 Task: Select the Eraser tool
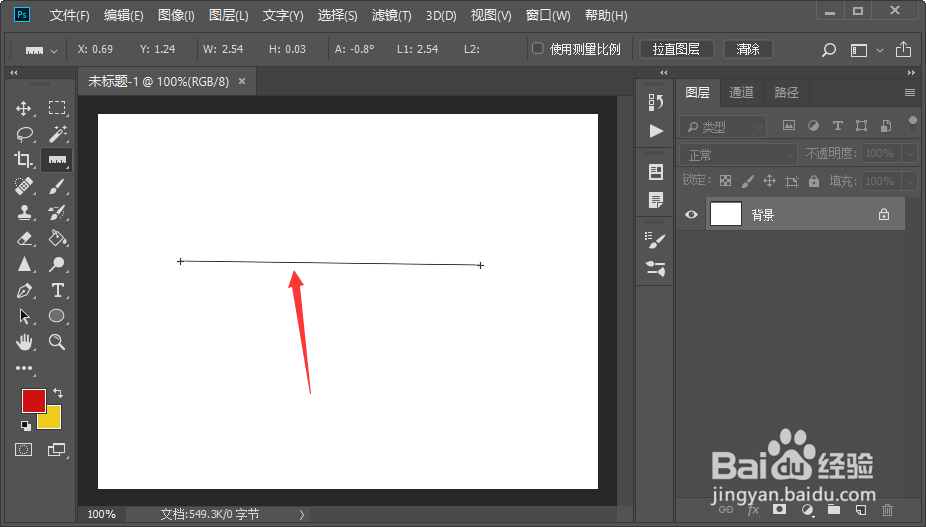(24, 238)
